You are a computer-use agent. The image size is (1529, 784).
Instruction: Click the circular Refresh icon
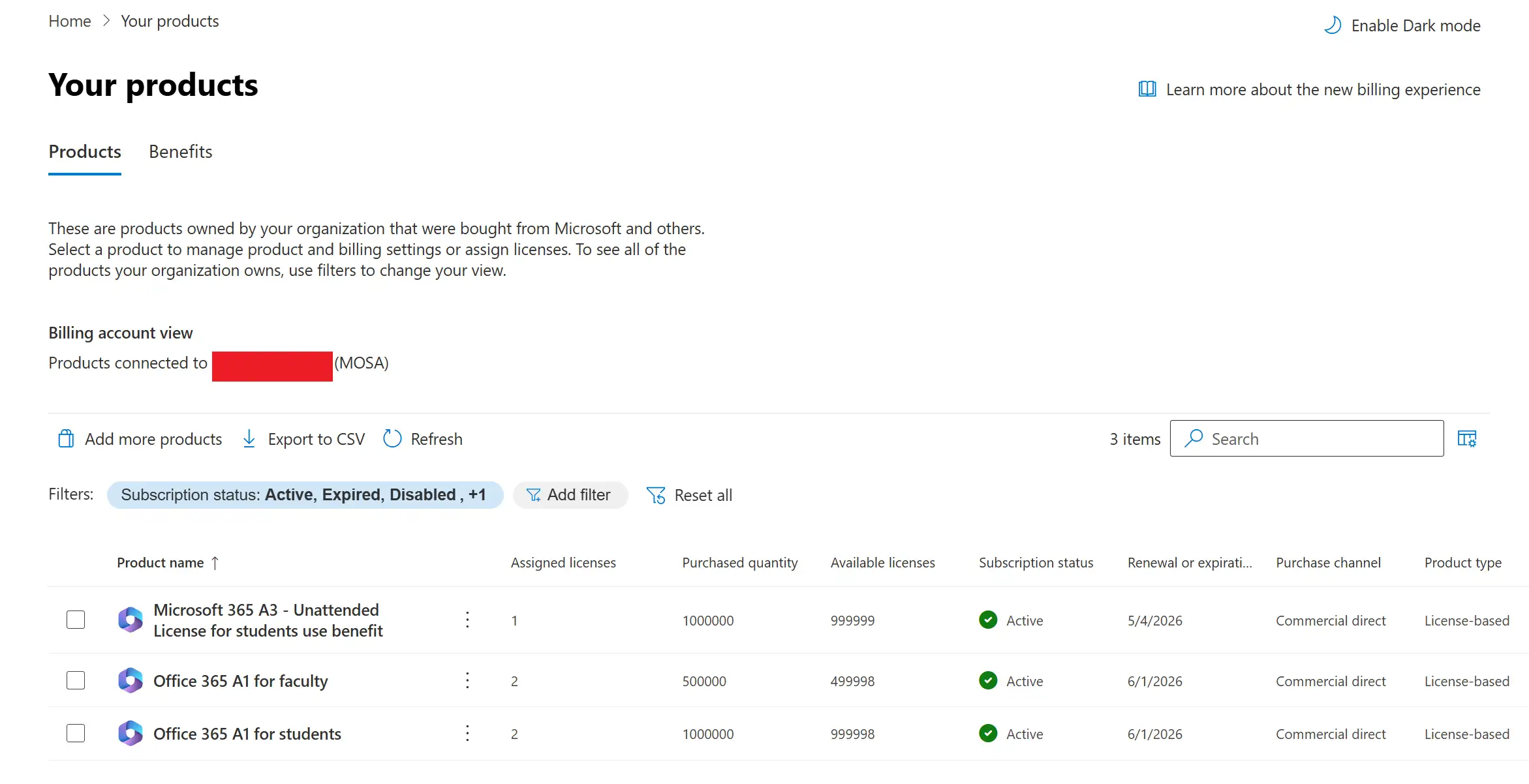(x=392, y=439)
